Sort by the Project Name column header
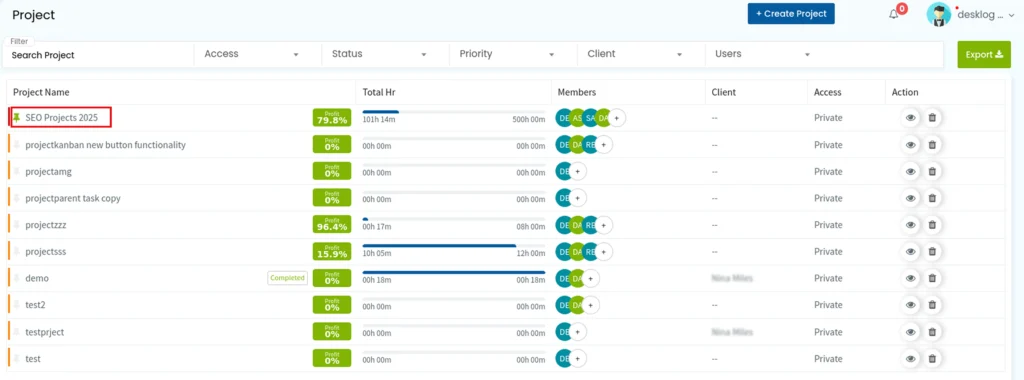The image size is (1024, 380). pos(41,92)
